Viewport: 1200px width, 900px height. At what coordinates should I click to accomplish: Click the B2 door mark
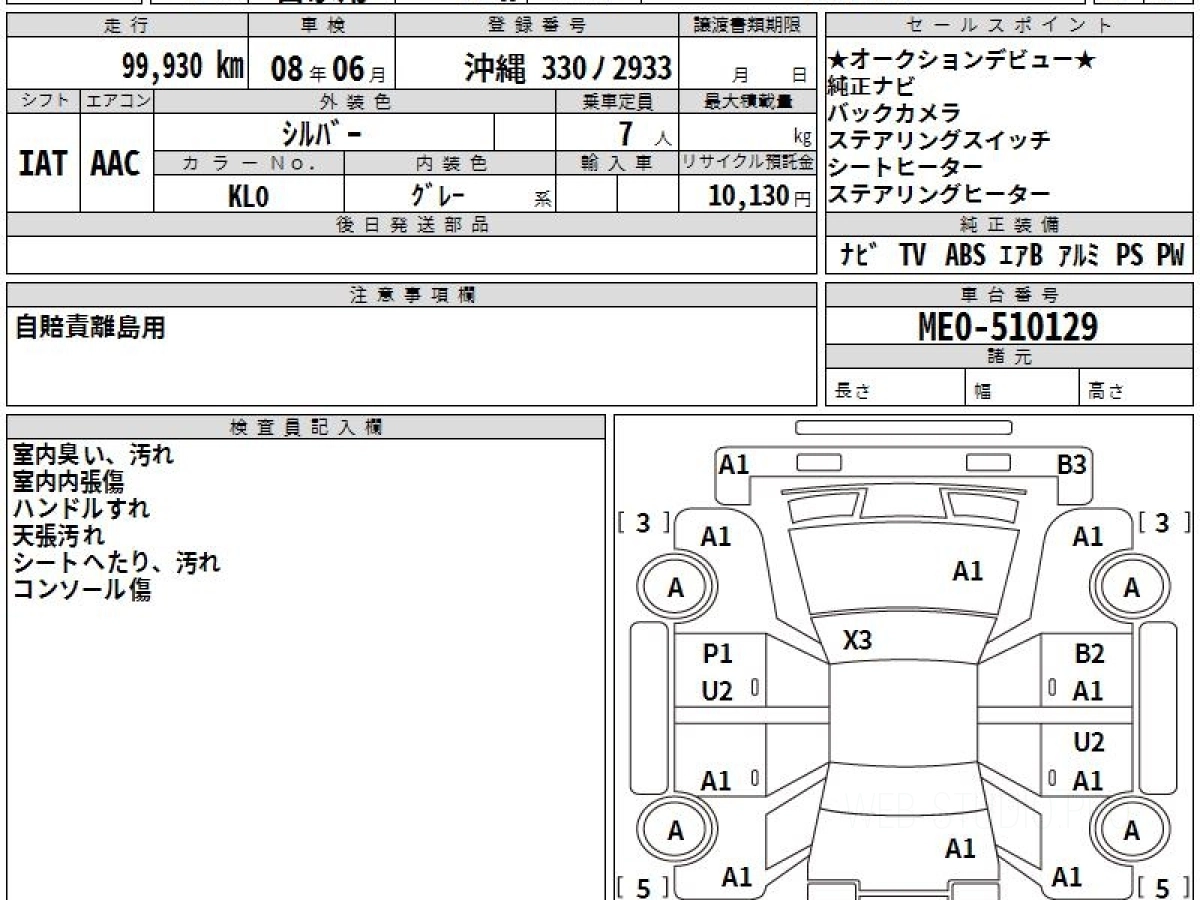click(1089, 654)
